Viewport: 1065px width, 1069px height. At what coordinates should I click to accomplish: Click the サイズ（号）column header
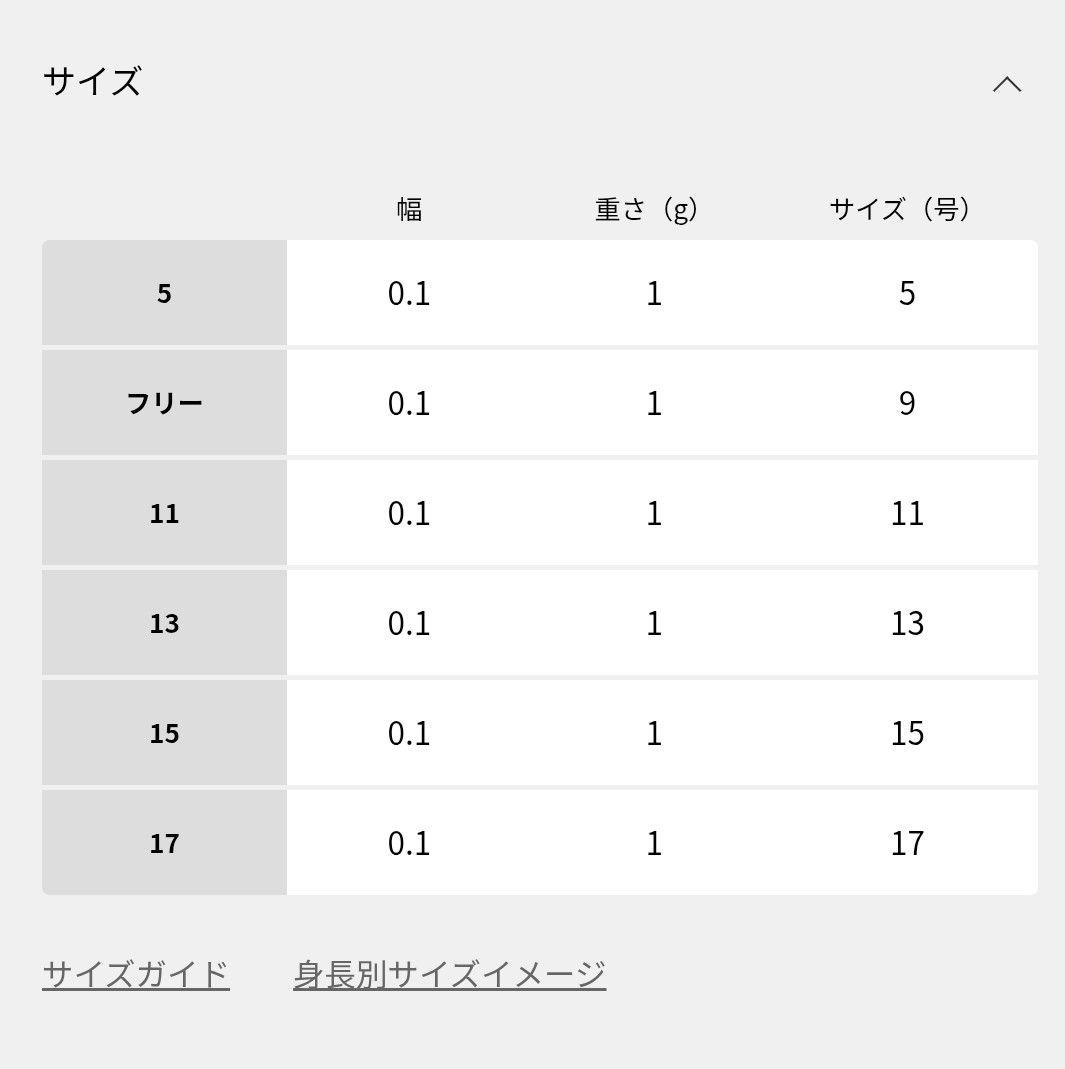pos(899,209)
